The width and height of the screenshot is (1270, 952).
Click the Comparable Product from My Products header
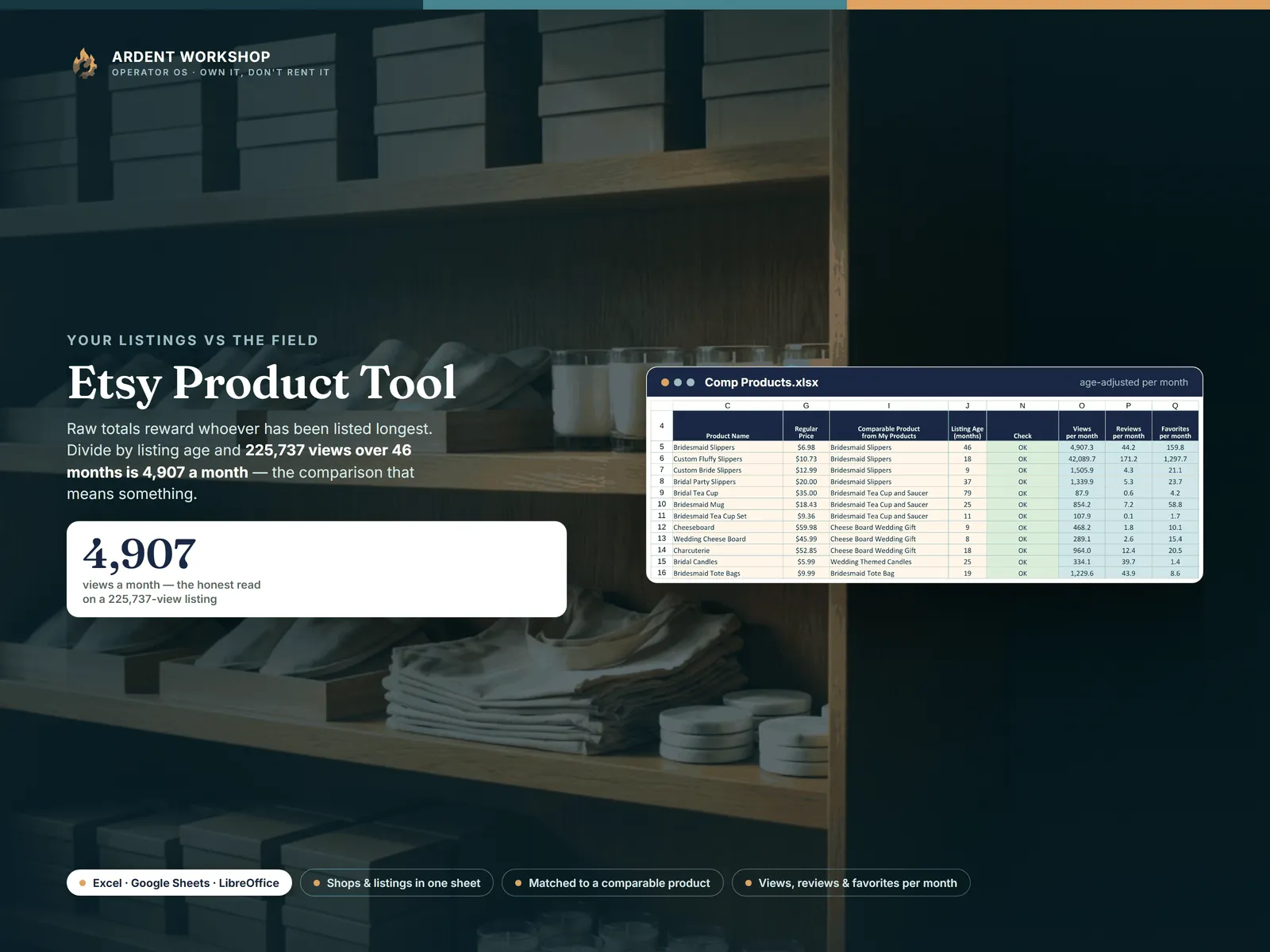pyautogui.click(x=889, y=426)
